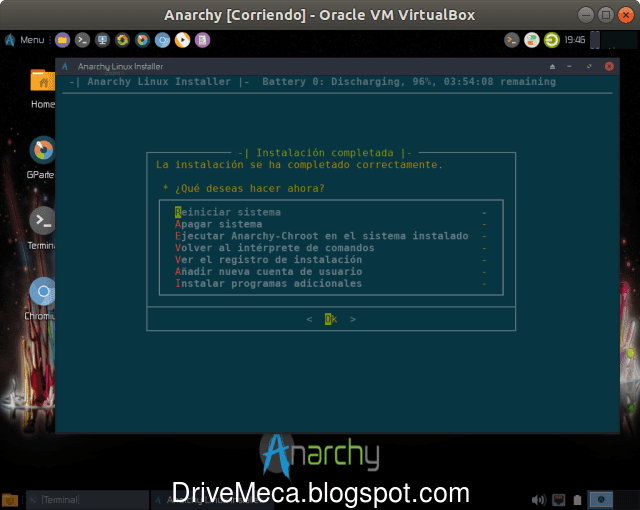Select 'Ejecutar Anarchy-Chroot en el sistema instalado'

(x=330, y=236)
